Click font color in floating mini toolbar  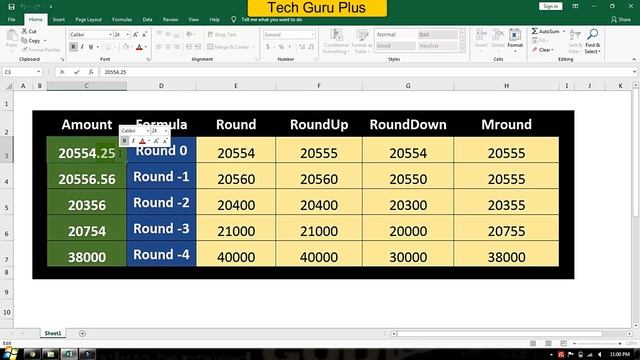(142, 141)
